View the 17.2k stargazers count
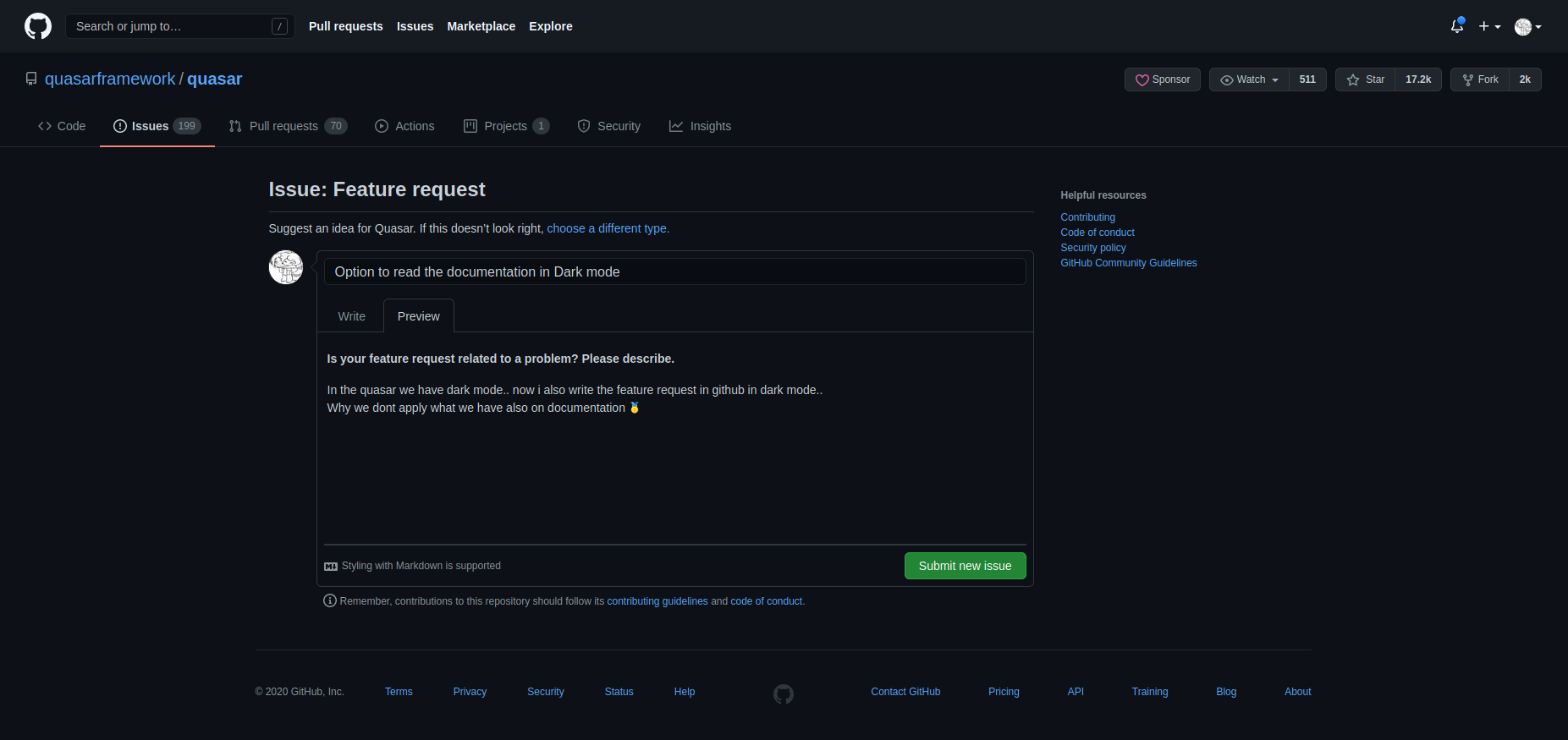Image resolution: width=1568 pixels, height=740 pixels. point(1418,79)
